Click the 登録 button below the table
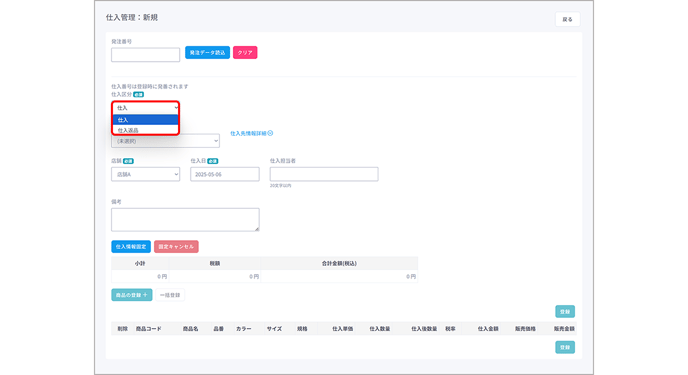688x375 pixels. pos(565,347)
